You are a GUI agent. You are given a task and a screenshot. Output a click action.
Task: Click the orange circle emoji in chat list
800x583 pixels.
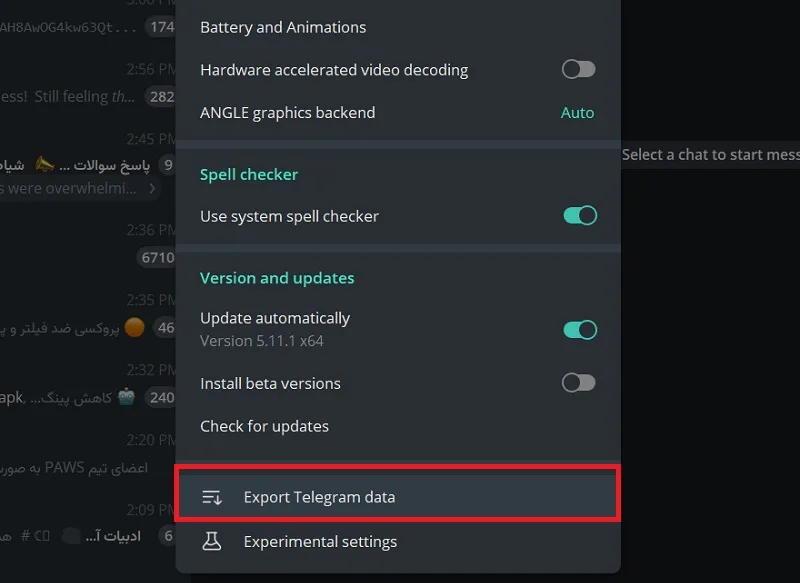click(x=134, y=327)
